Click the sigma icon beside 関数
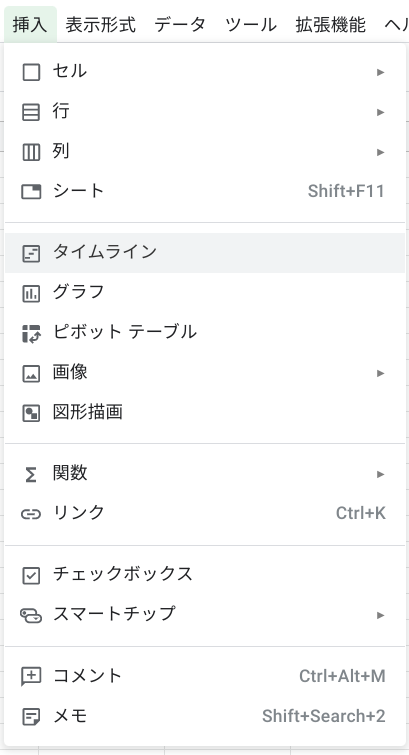The height and width of the screenshot is (755, 409). [31, 475]
